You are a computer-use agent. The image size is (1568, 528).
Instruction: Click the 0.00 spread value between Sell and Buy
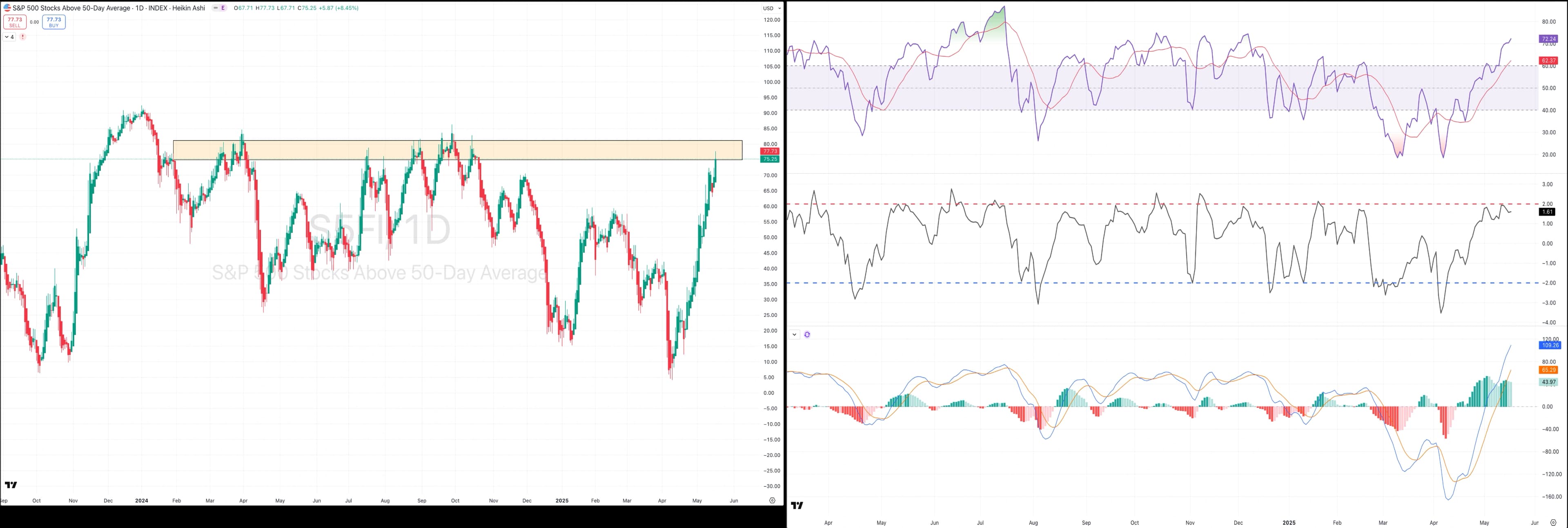coord(34,22)
